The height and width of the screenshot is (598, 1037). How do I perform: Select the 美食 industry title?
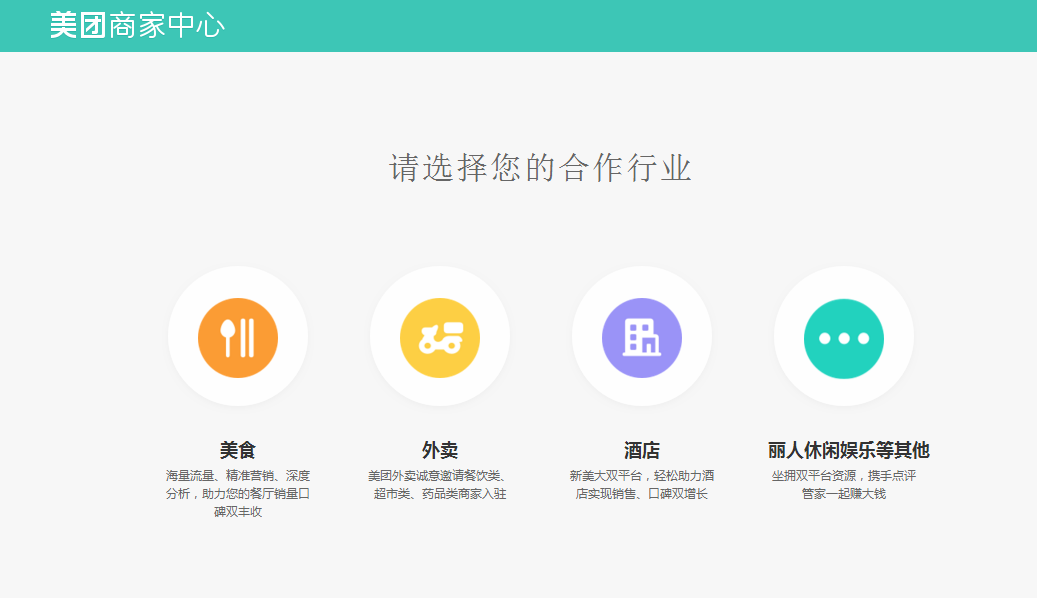(238, 450)
